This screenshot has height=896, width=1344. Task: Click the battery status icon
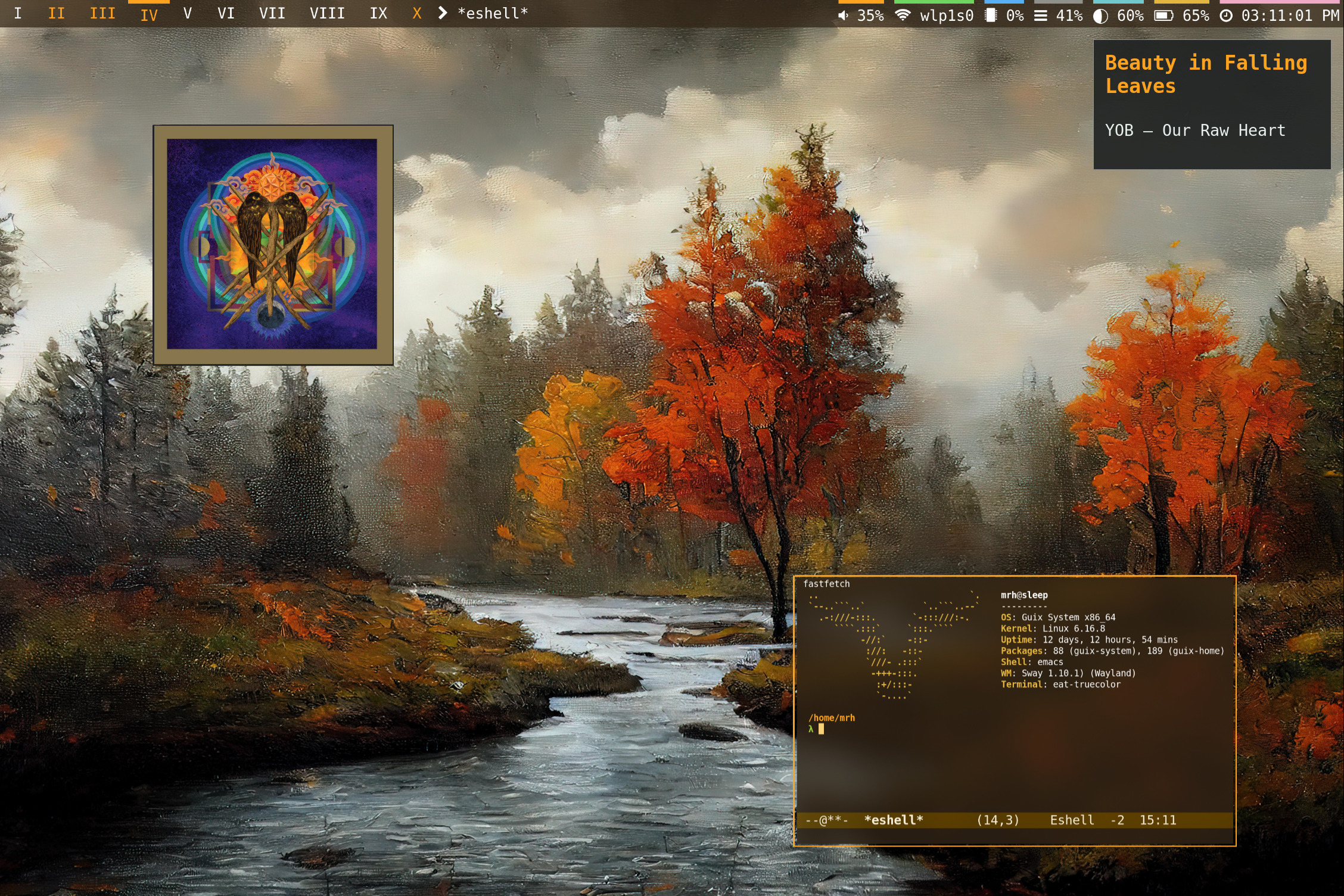click(x=1163, y=15)
